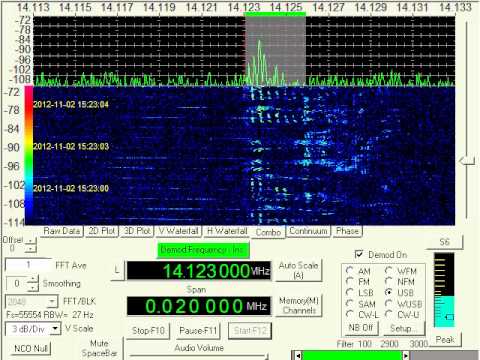Select AM demodulation mode
The image size is (480, 360).
click(x=350, y=271)
